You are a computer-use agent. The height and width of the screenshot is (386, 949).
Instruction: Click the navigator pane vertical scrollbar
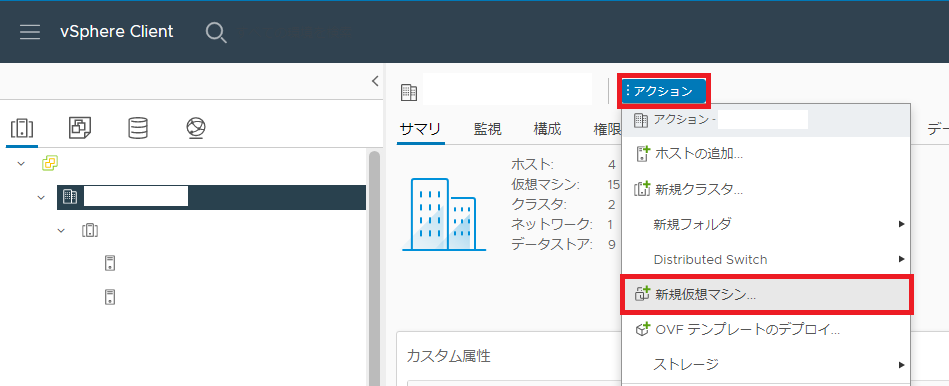[374, 268]
